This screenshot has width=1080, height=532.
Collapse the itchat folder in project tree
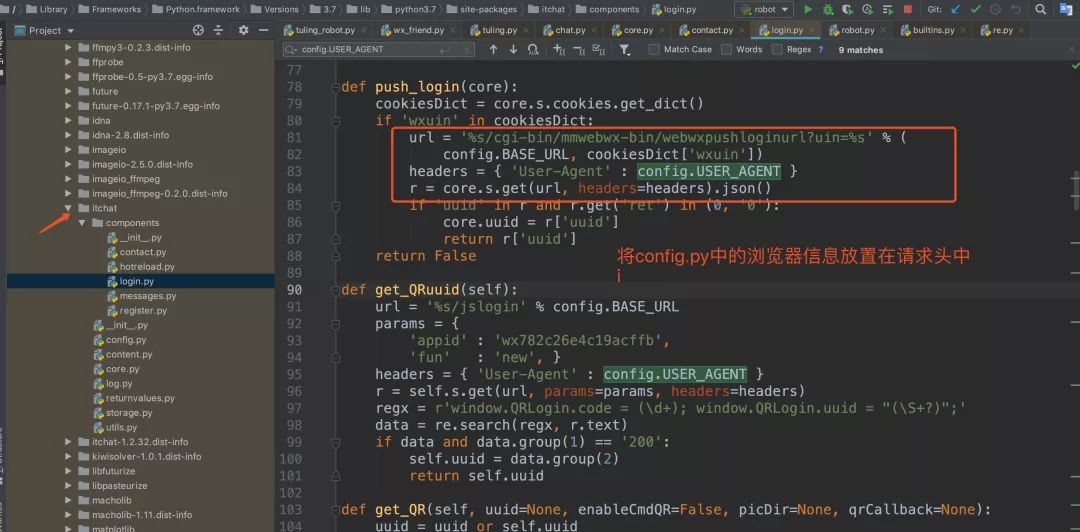(68, 208)
